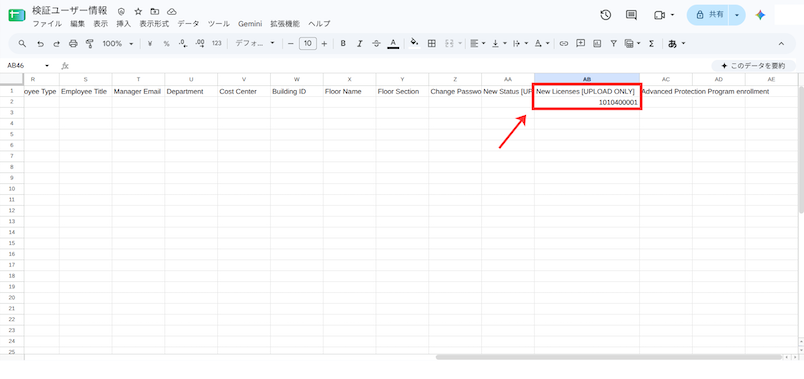Check the cloud save status icon
This screenshot has width=804, height=379.
click(172, 11)
